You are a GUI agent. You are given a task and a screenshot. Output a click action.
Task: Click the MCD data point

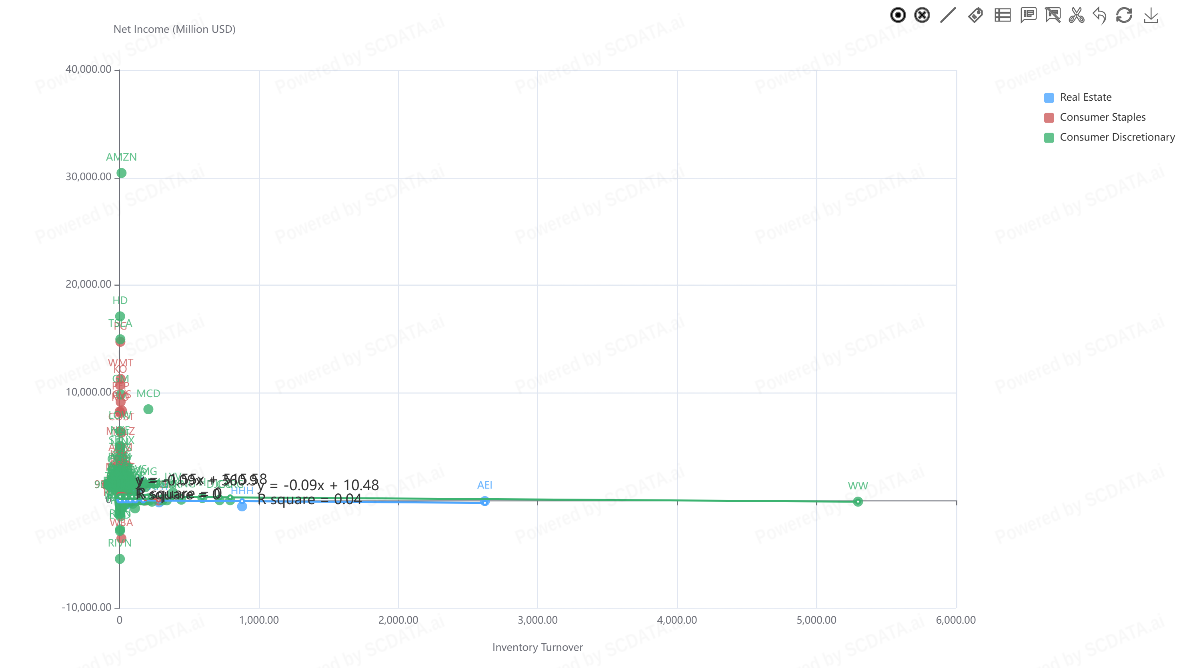(x=148, y=409)
